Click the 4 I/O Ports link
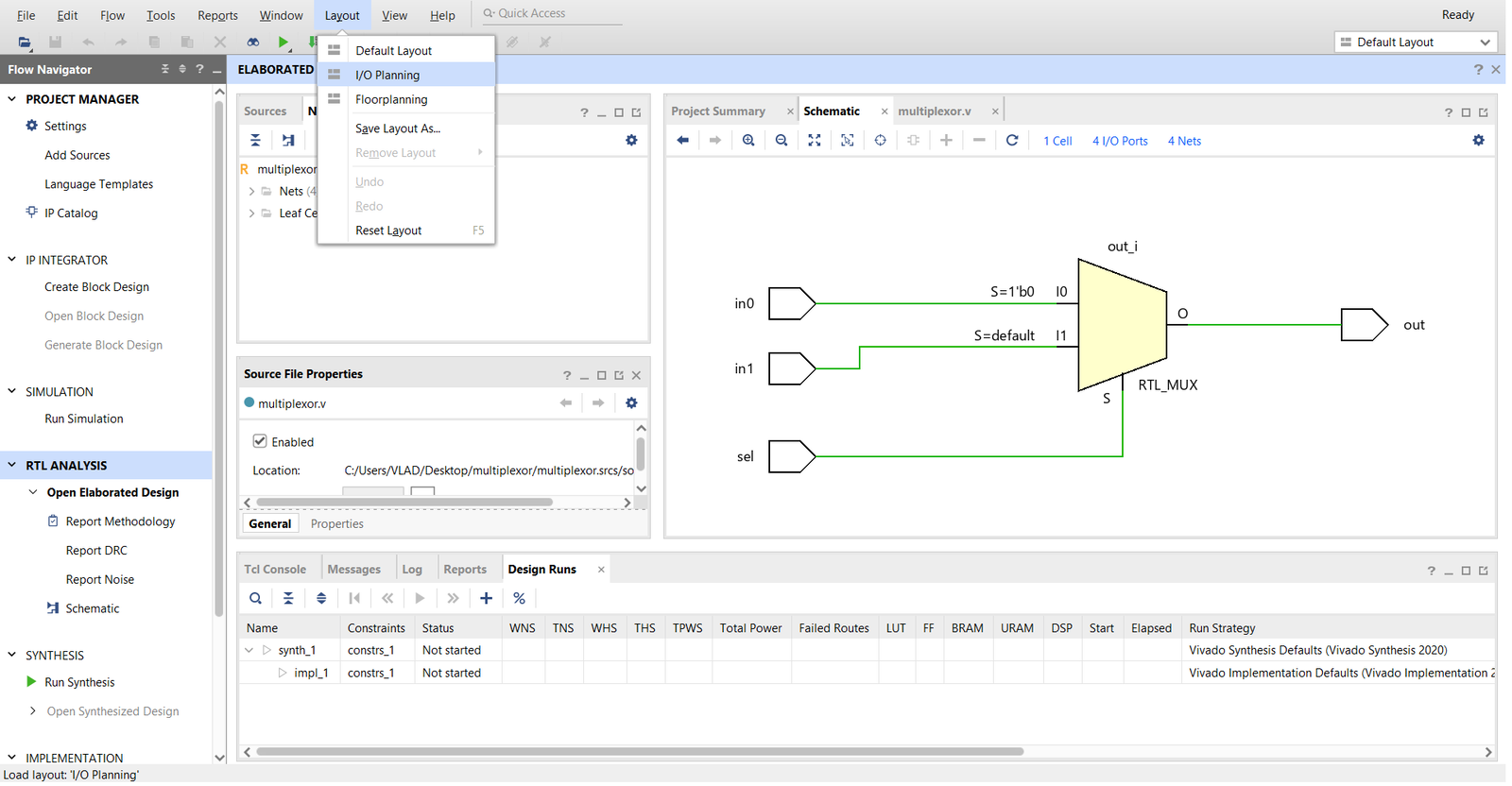Viewport: 1512px width, 786px height. pos(1120,142)
